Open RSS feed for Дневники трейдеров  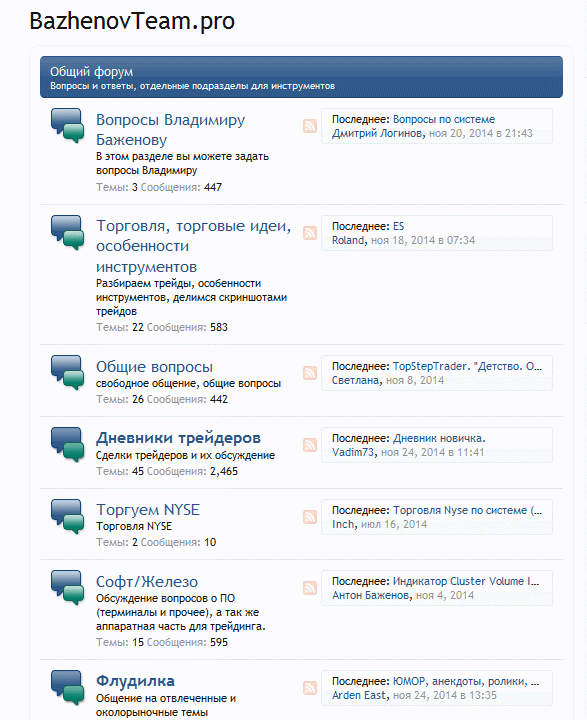click(x=310, y=445)
